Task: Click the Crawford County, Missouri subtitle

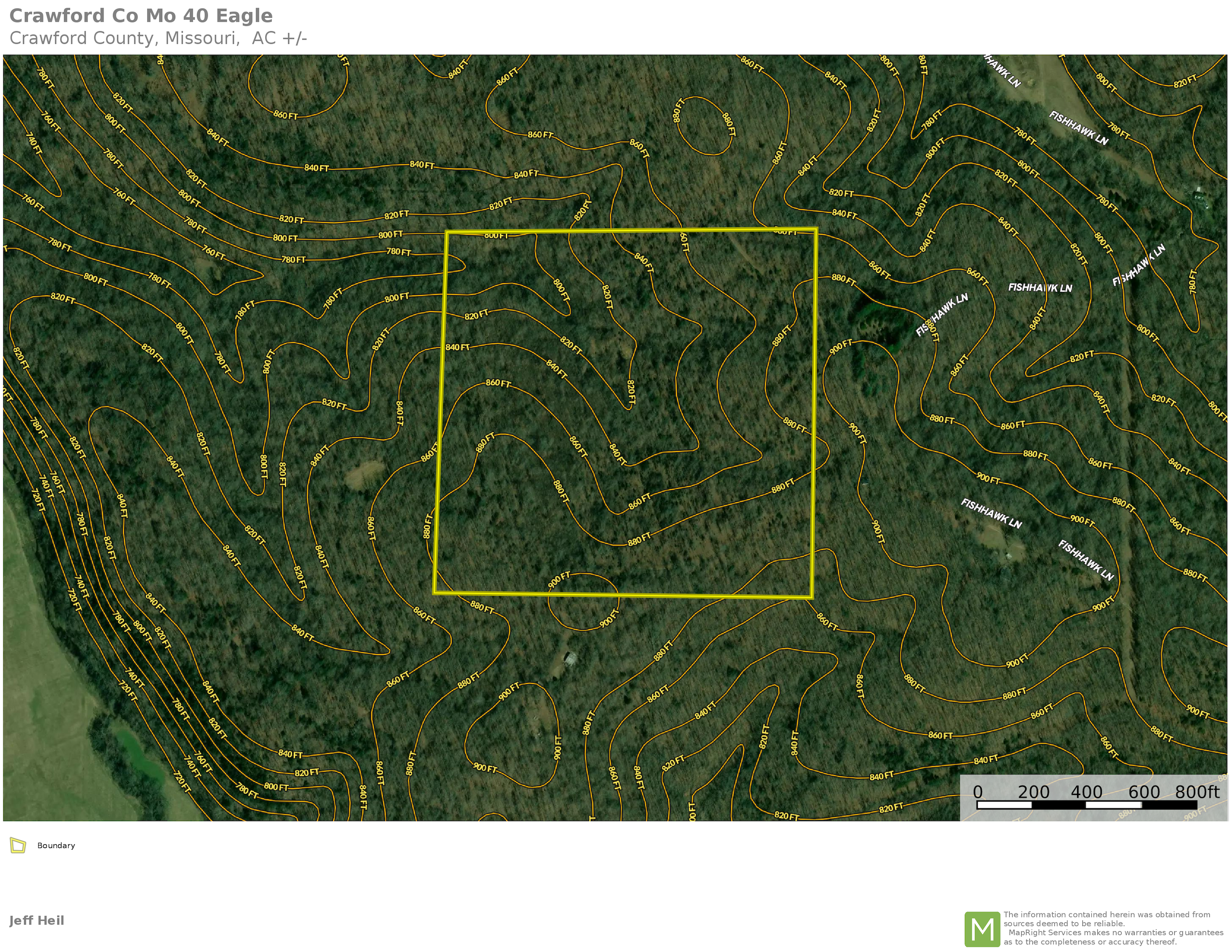Action: pos(158,38)
